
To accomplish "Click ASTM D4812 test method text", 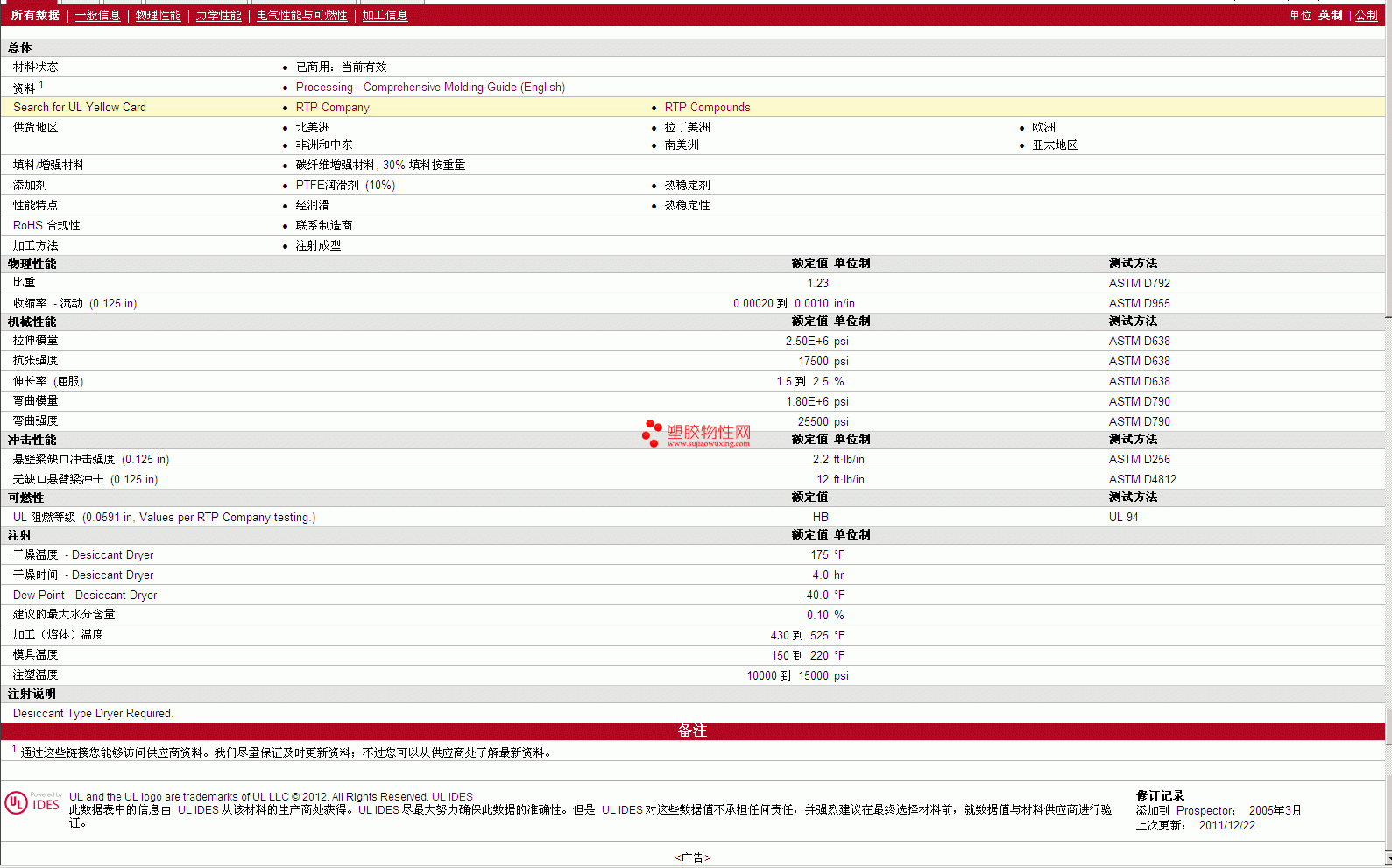I will click(x=1142, y=479).
